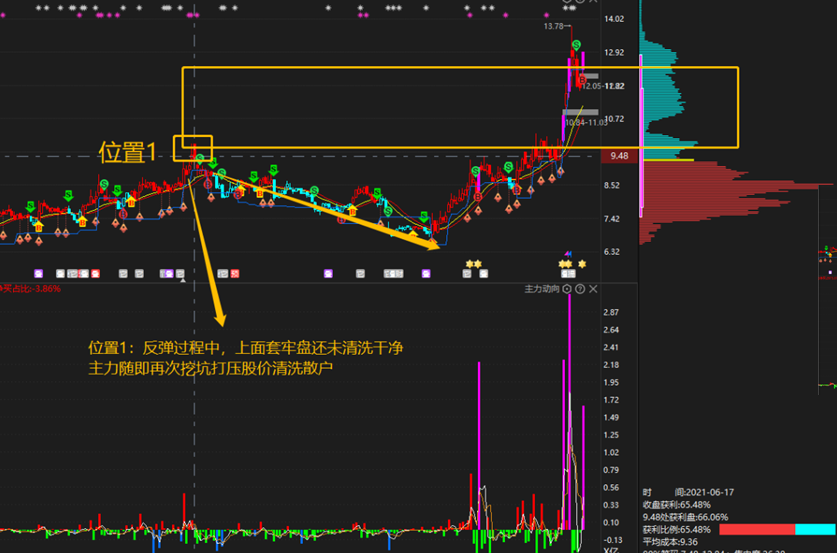Click cyan segment of profit ratio bar
The width and height of the screenshot is (837, 553).
(x=816, y=530)
